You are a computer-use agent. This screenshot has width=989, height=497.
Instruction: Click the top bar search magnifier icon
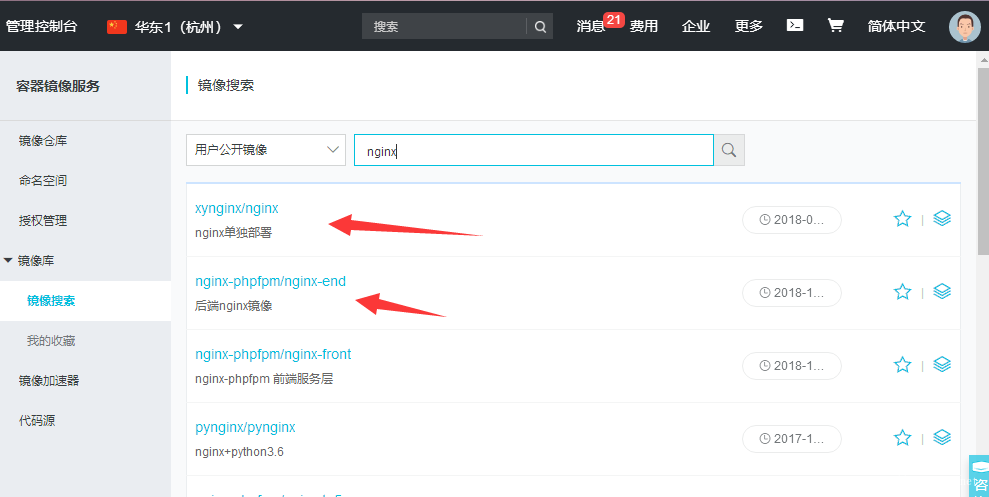[x=540, y=26]
